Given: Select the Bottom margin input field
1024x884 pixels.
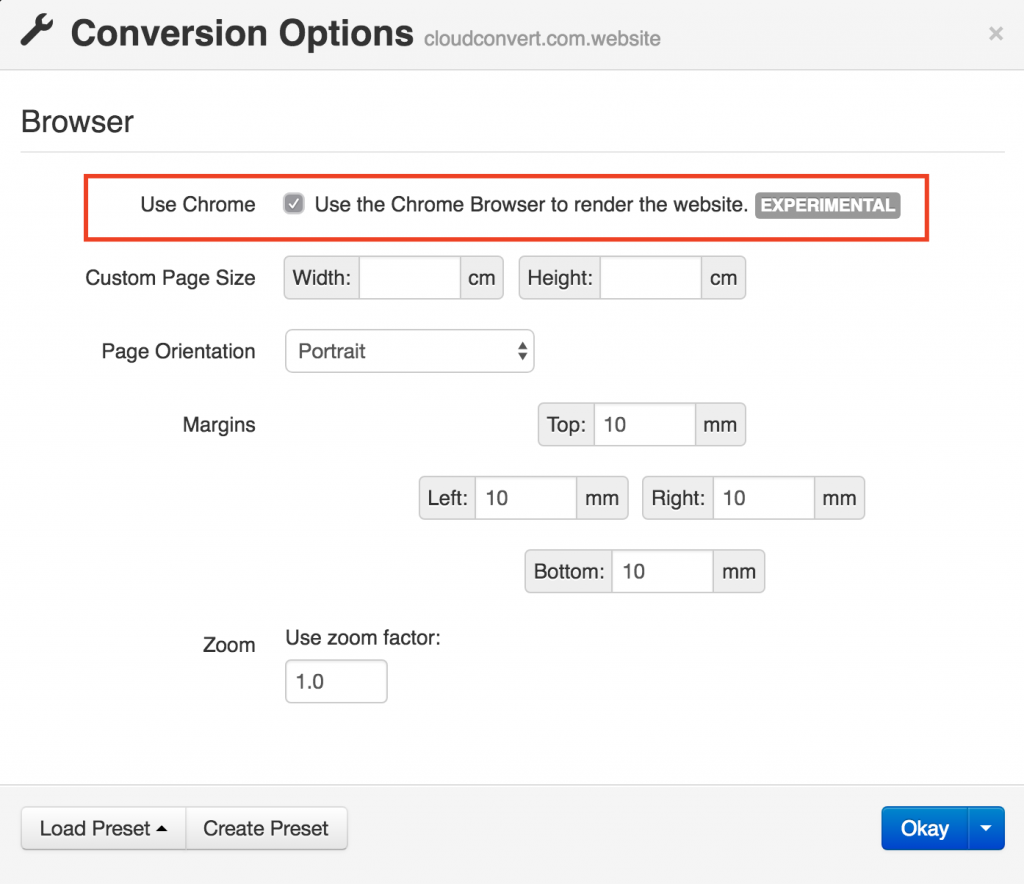Looking at the screenshot, I should tap(662, 571).
